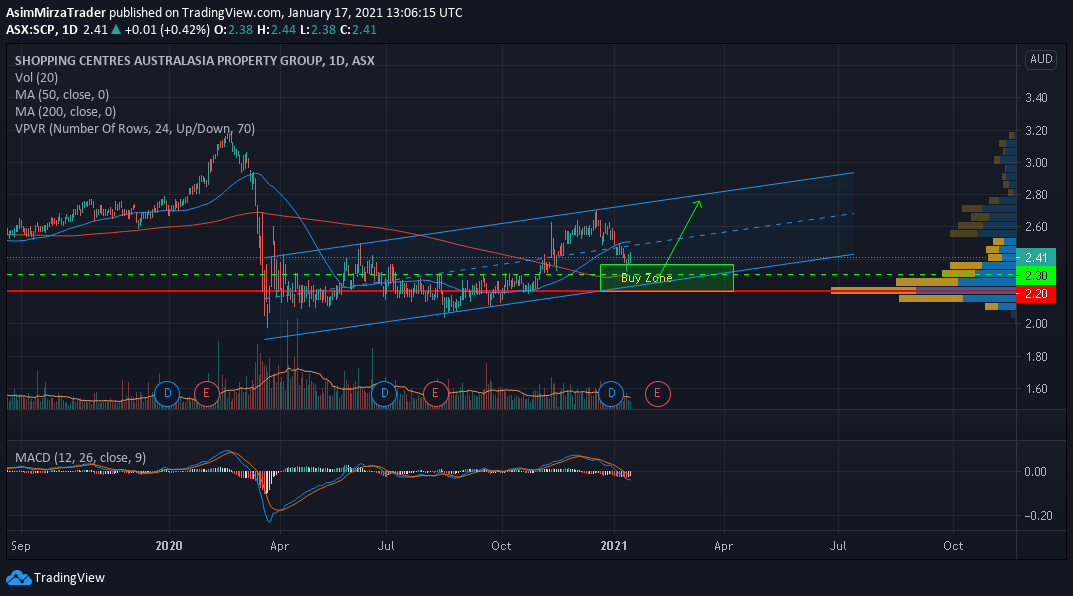Select the Vol (20) indicator label
Screen dimensions: 1073x596
[36, 77]
